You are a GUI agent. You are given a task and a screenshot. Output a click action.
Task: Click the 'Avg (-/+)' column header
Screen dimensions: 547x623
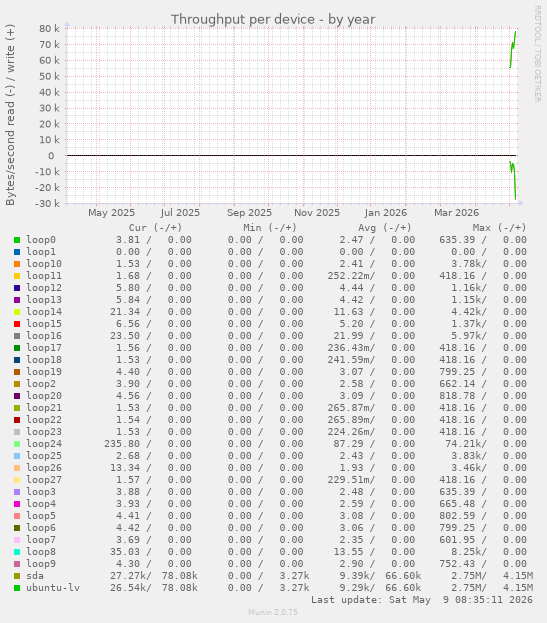coord(385,228)
